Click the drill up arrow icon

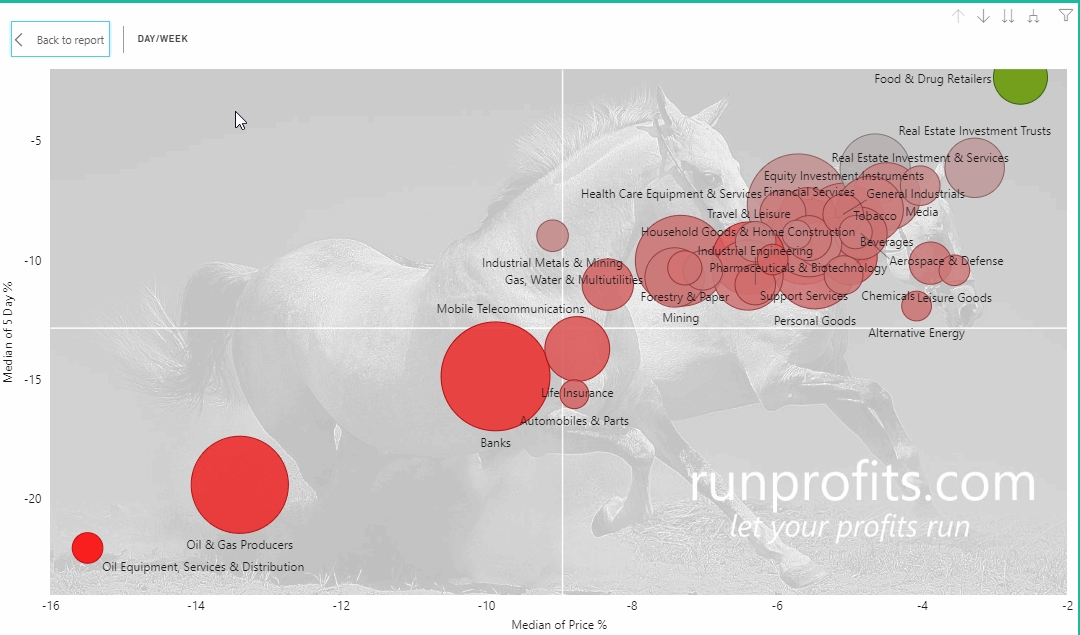958,16
